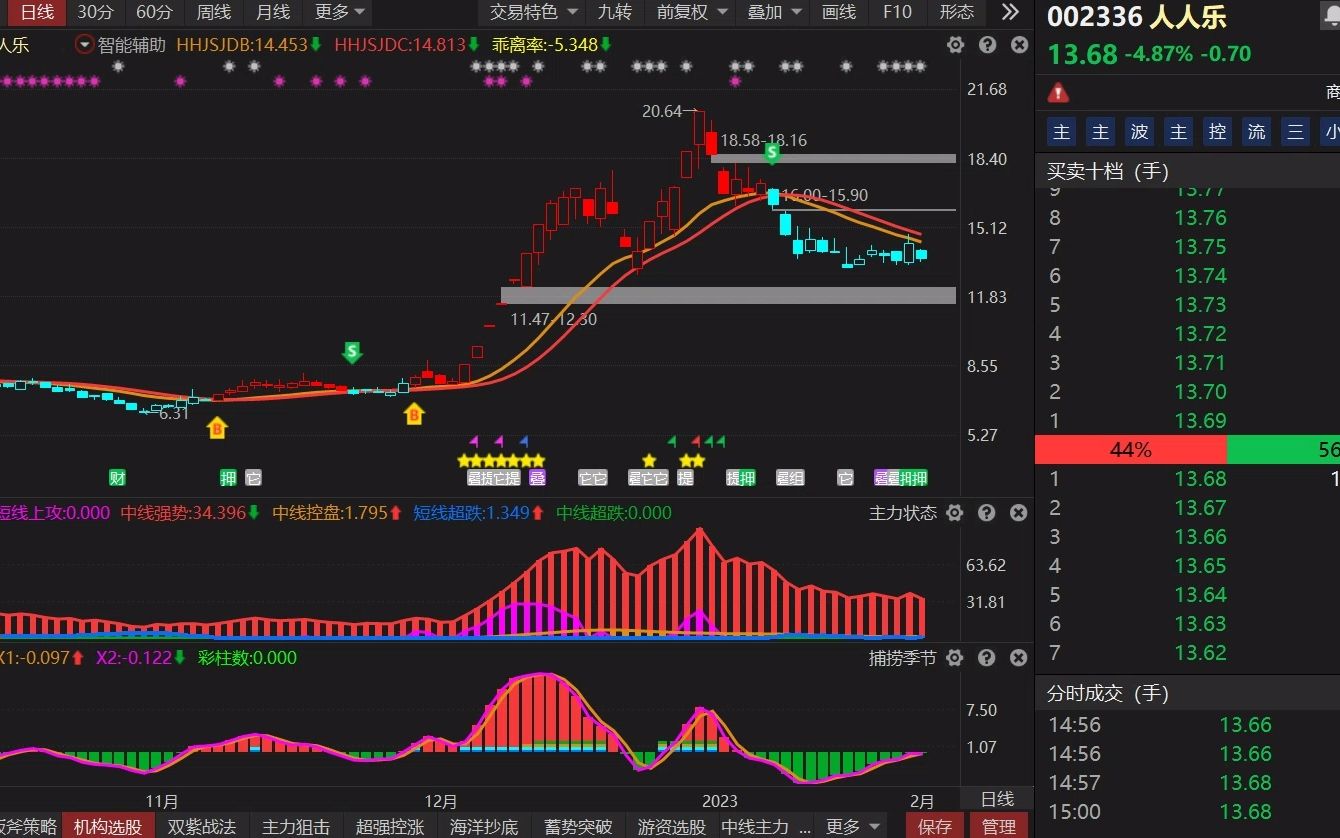
Task: Click the 11.47-12.30 gray support band
Action: tap(728, 295)
